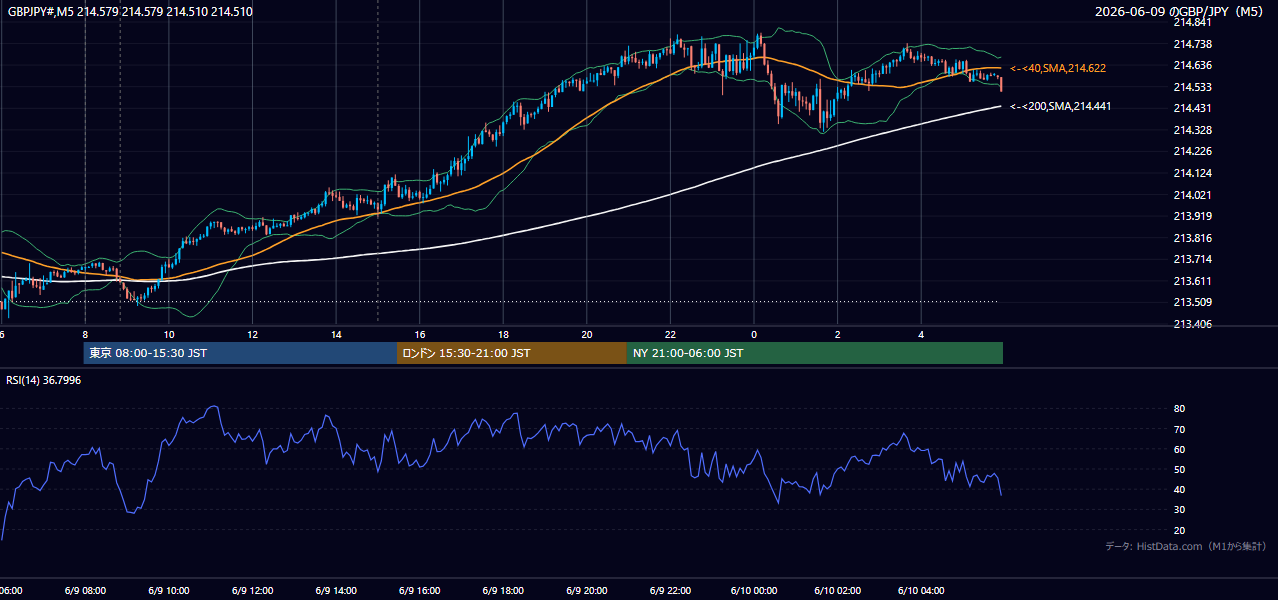Click the GBPJPY#,M5 chart title text
Screen dimensions: 1278x600
point(129,12)
